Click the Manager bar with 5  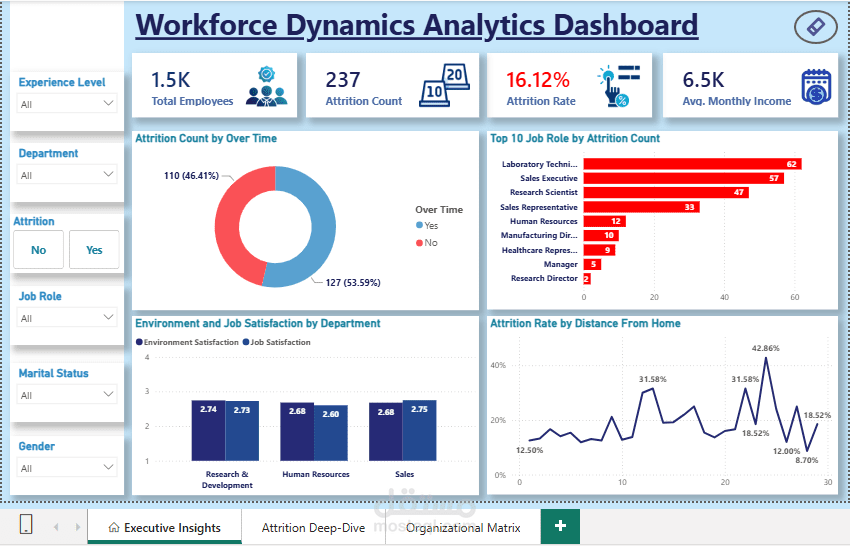(x=592, y=264)
